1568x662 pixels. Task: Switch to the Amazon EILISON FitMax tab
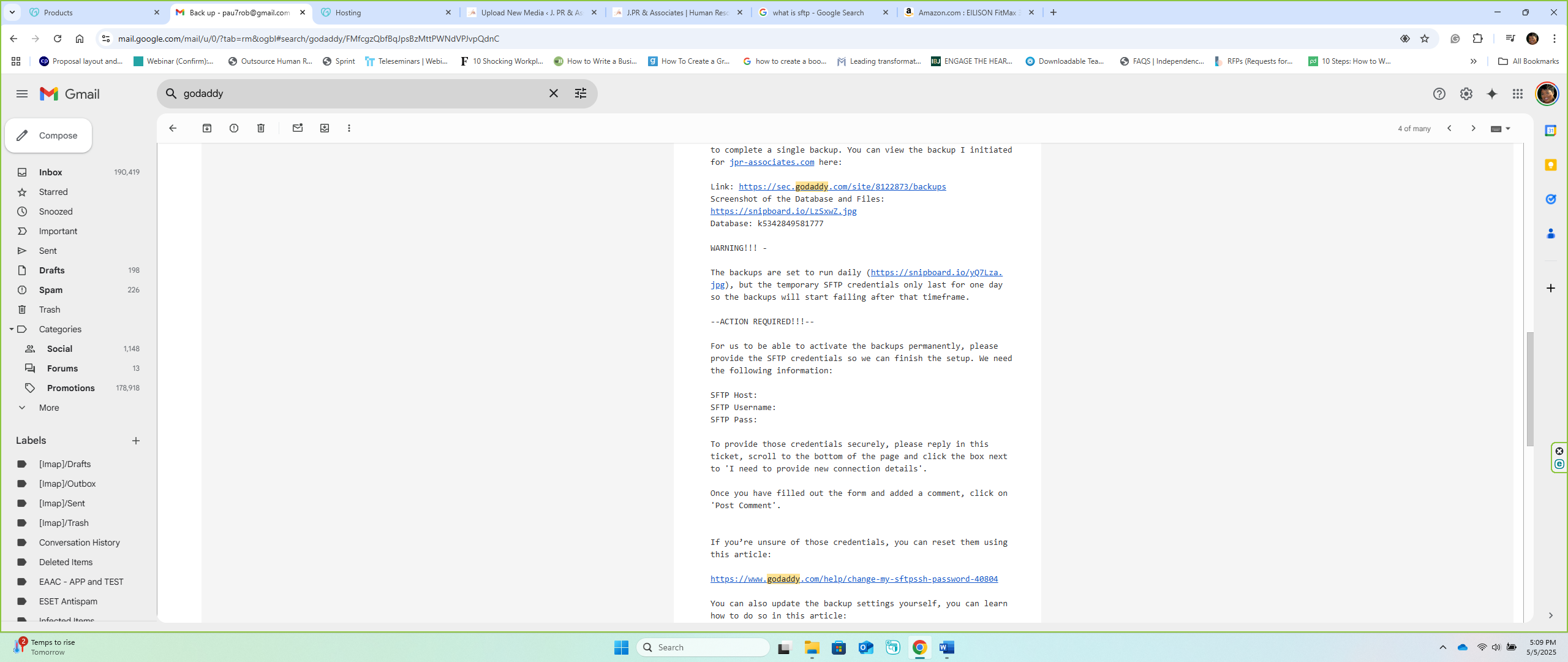click(x=969, y=12)
